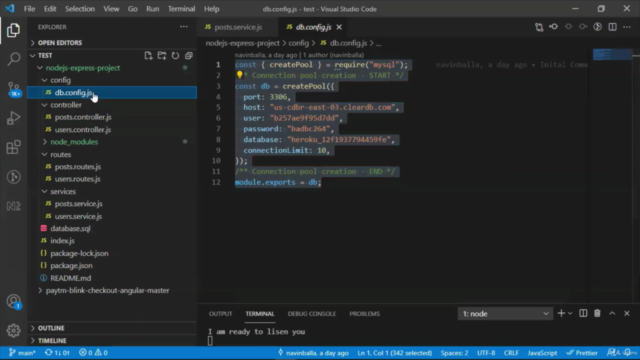Open editor more actions ellipsis

[627, 27]
